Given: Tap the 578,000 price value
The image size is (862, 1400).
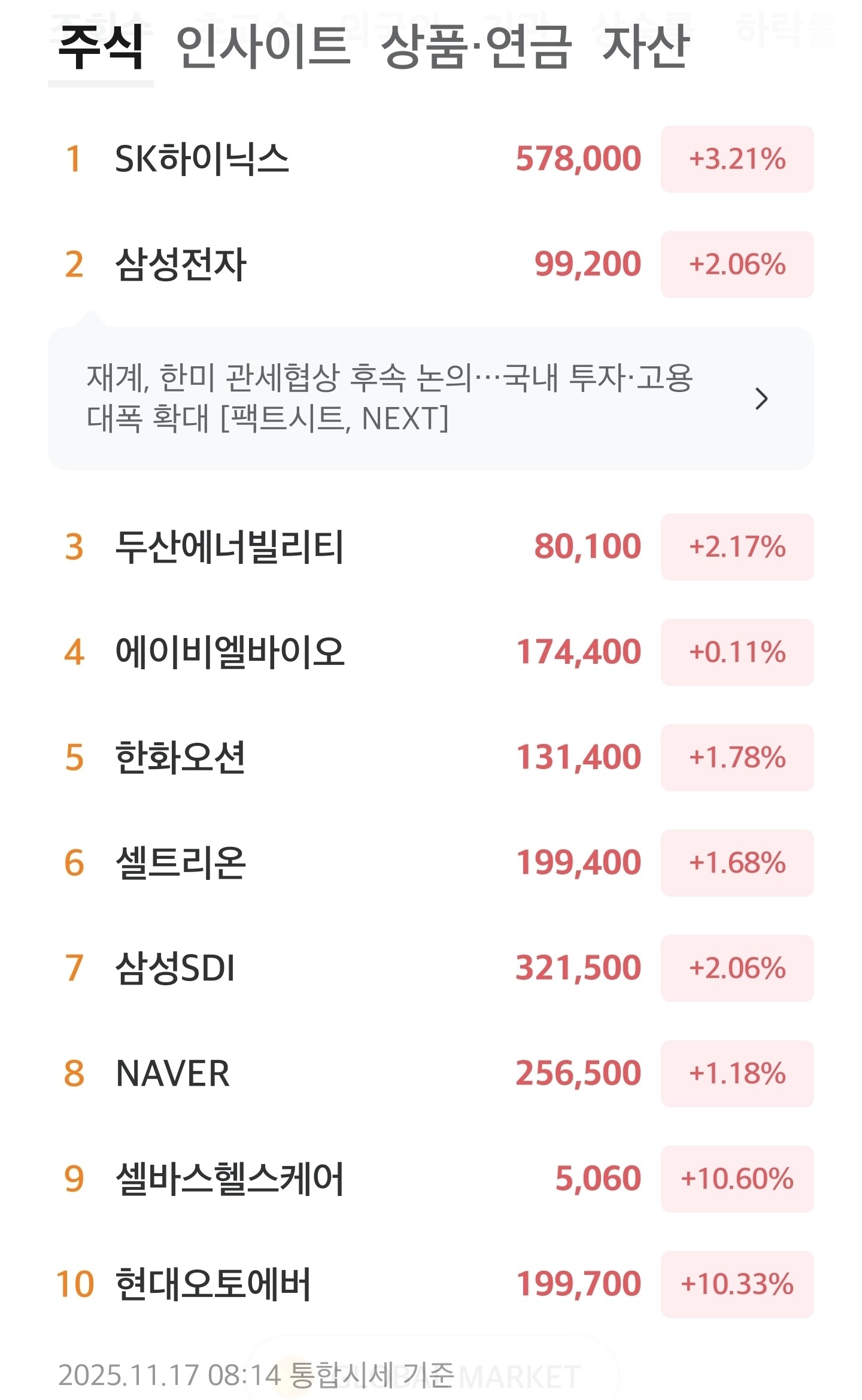Looking at the screenshot, I should (x=578, y=159).
